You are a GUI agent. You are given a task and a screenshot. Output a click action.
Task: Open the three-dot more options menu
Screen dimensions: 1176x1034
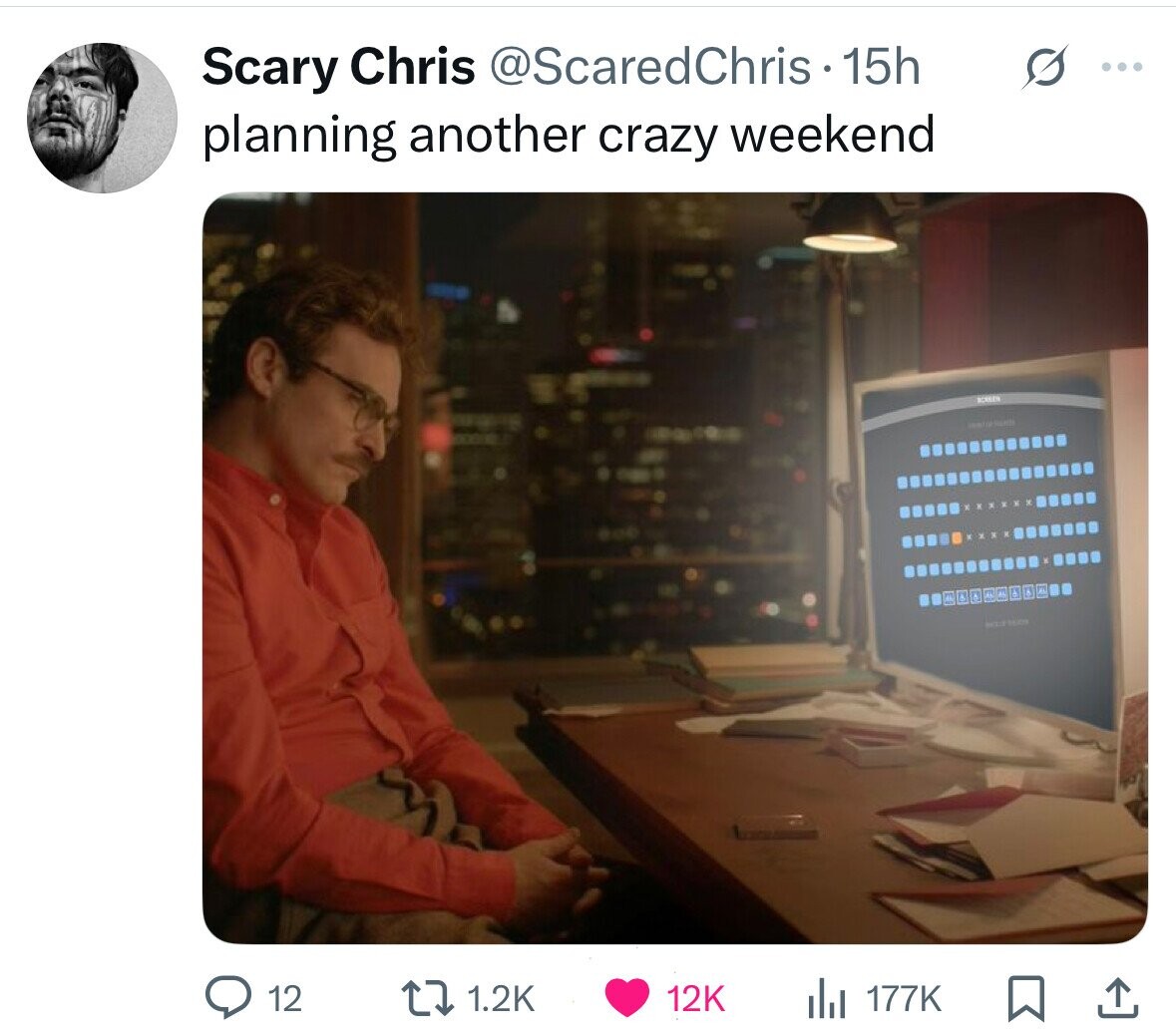1122,68
